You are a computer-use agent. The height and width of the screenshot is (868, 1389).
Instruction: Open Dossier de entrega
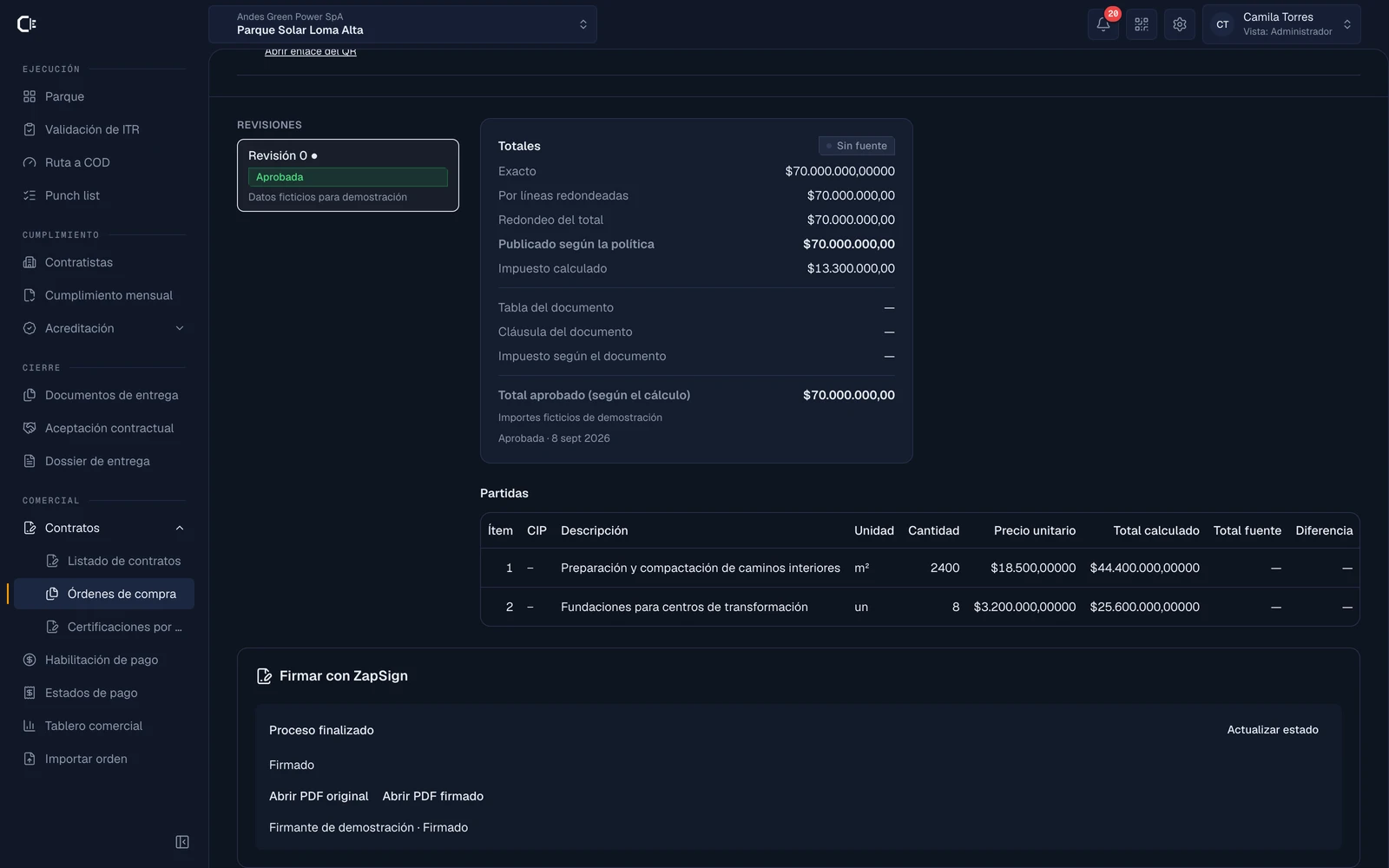(104, 461)
